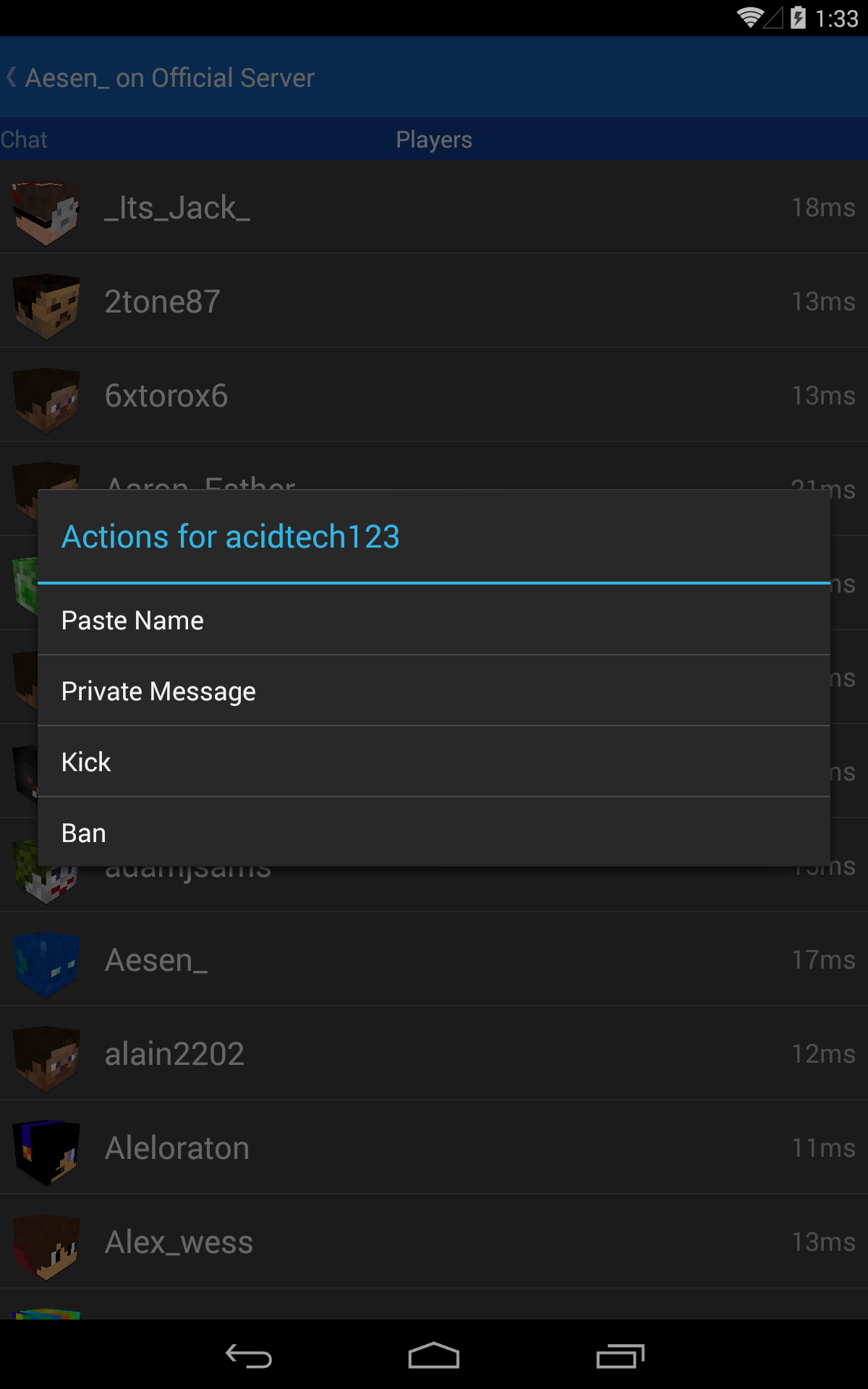The width and height of the screenshot is (868, 1389).
Task: Switch to the Chat tab
Action: (x=24, y=140)
